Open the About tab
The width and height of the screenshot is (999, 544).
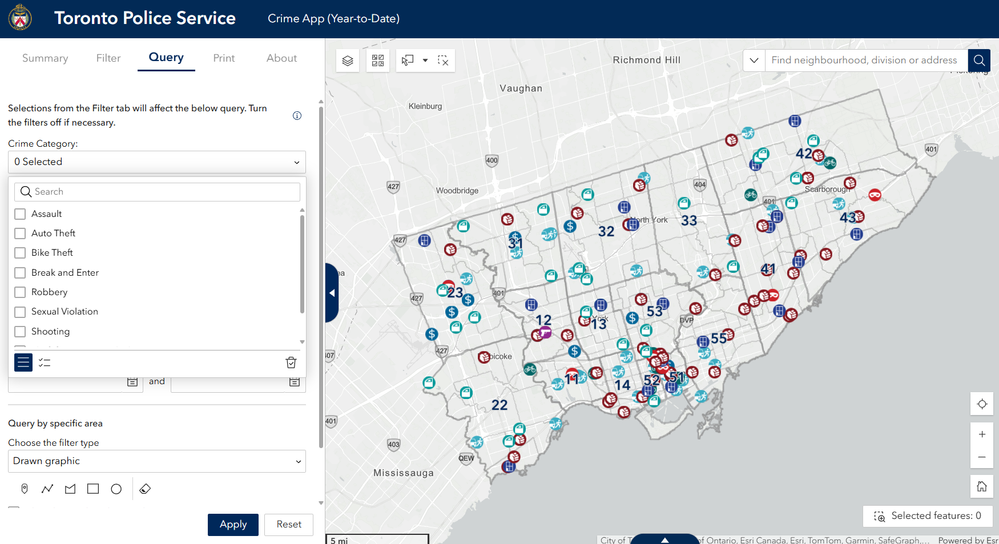(x=282, y=58)
